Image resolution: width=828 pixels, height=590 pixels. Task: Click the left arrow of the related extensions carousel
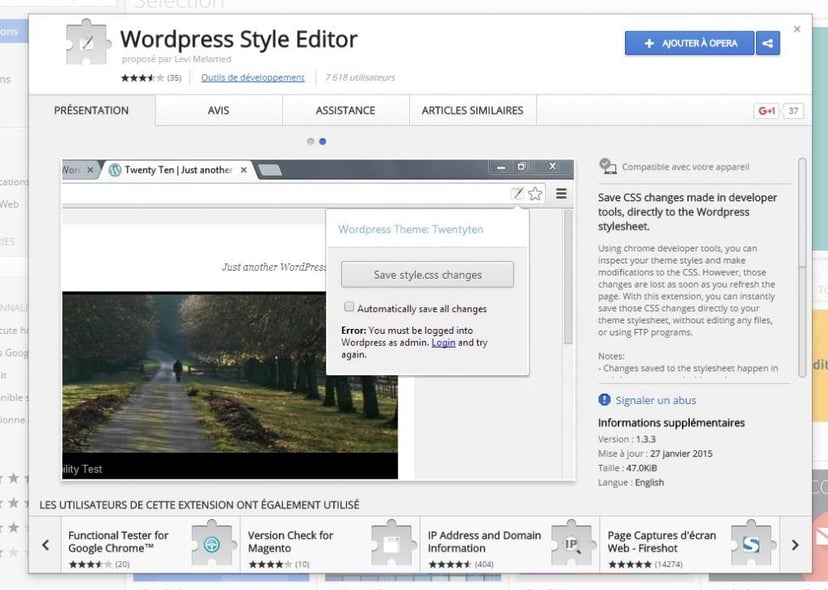[x=46, y=544]
